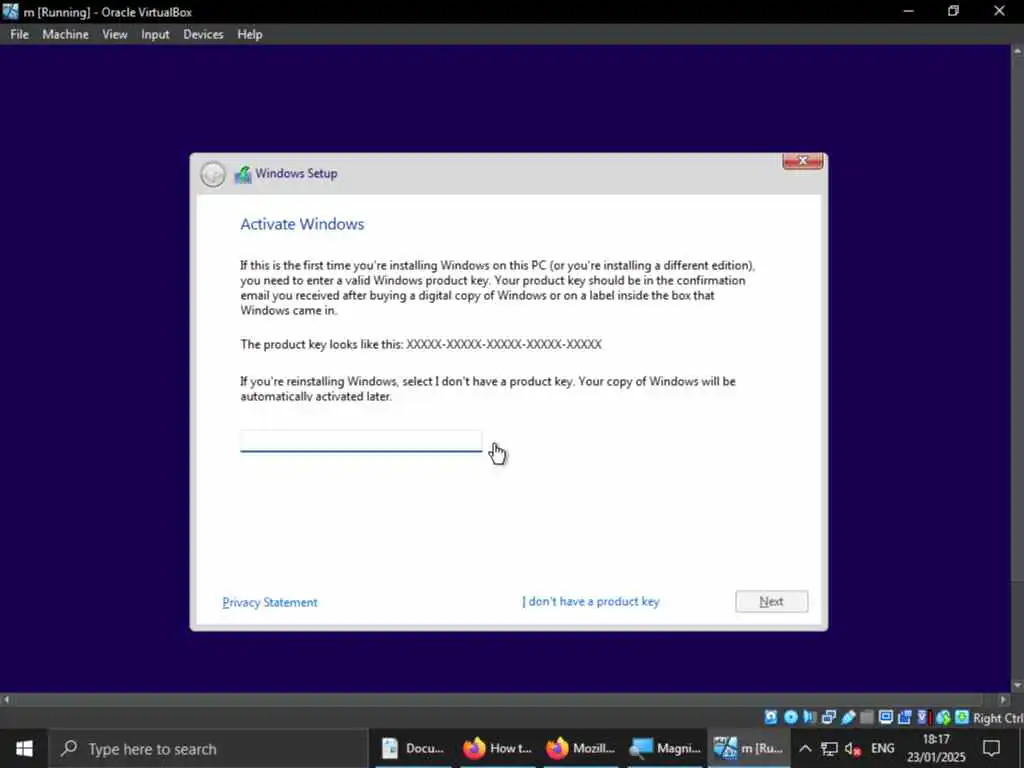Click the keyboard capture green arrow icon
The image size is (1024, 768).
point(962,717)
